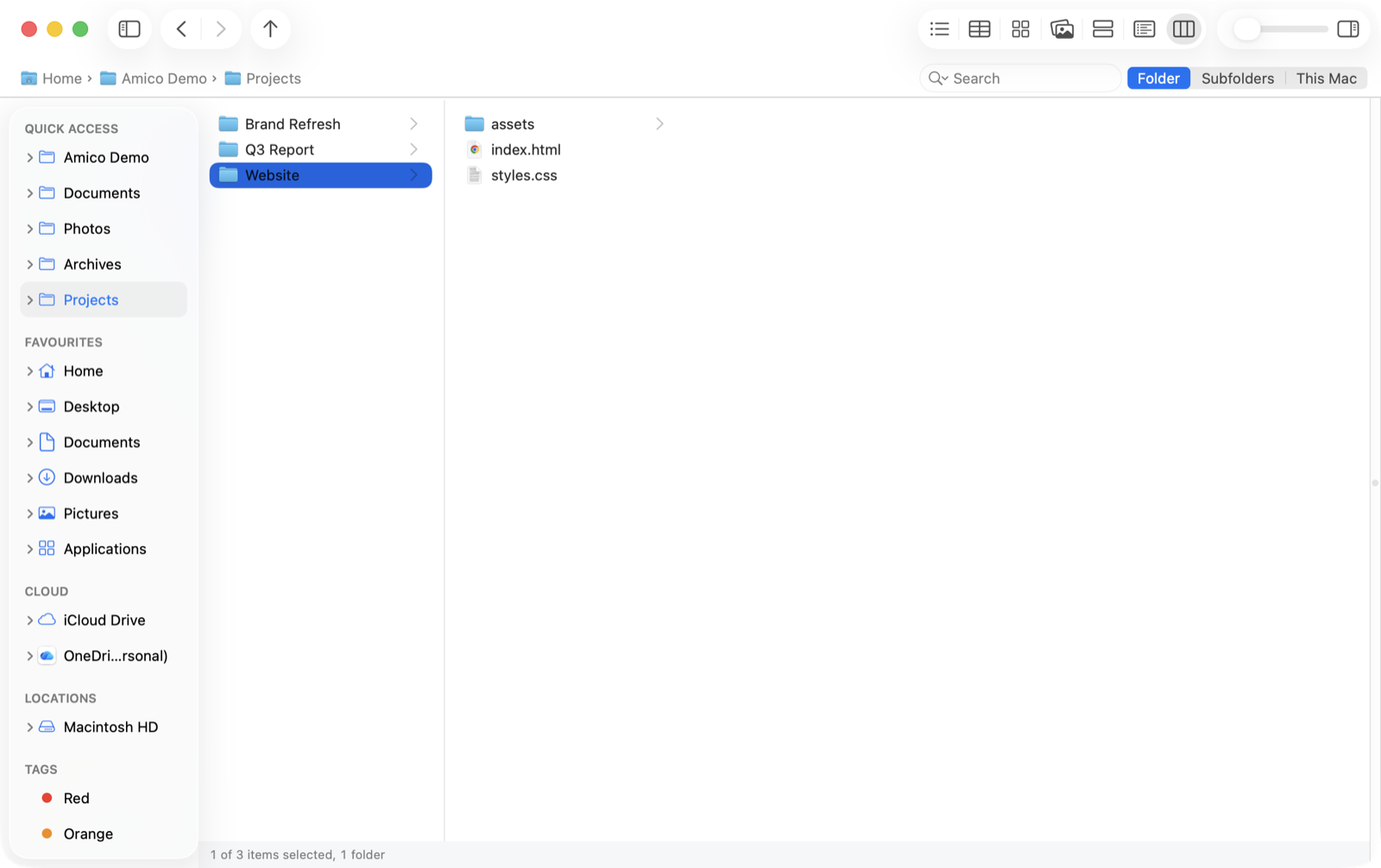
Task: Expand Downloads in Favourites
Action: pyautogui.click(x=30, y=478)
